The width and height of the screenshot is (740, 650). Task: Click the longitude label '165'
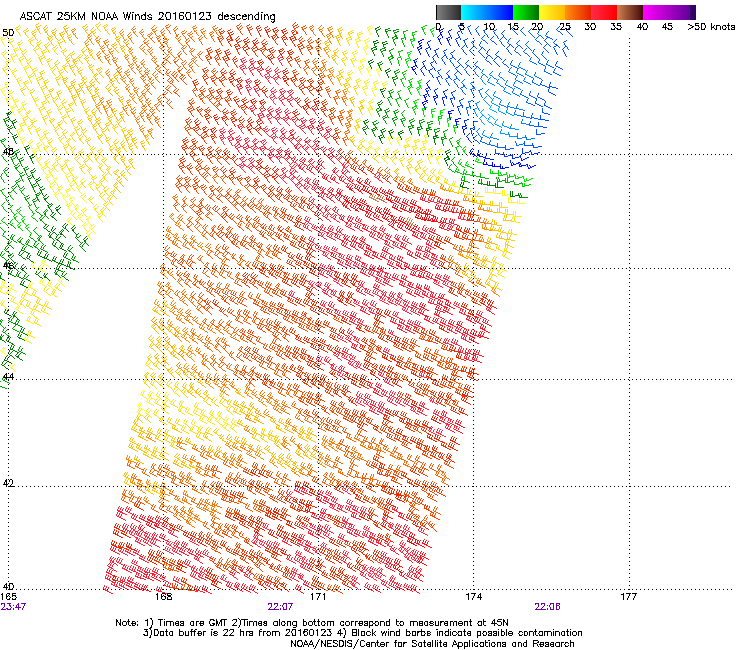tap(8, 597)
